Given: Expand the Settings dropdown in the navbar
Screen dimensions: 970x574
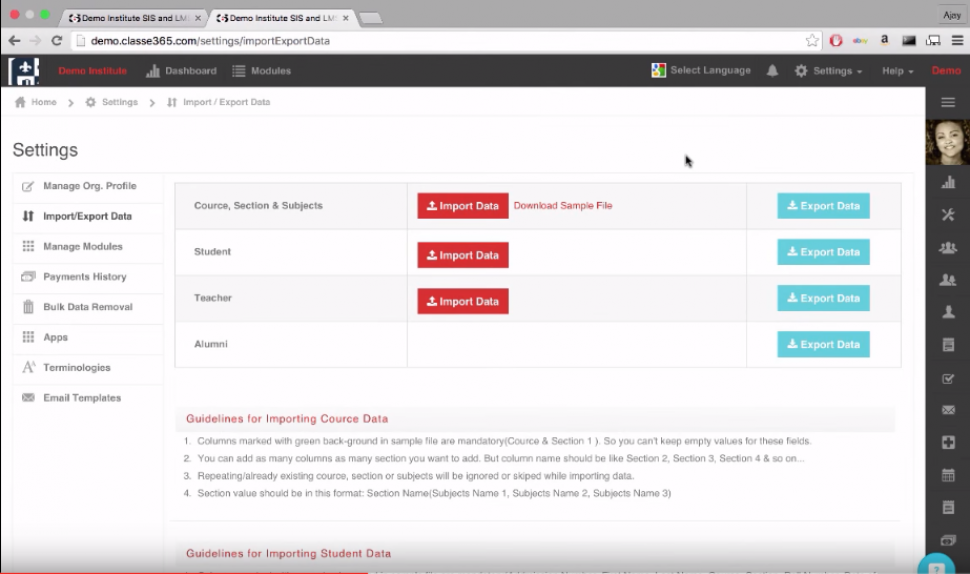Looking at the screenshot, I should point(828,71).
